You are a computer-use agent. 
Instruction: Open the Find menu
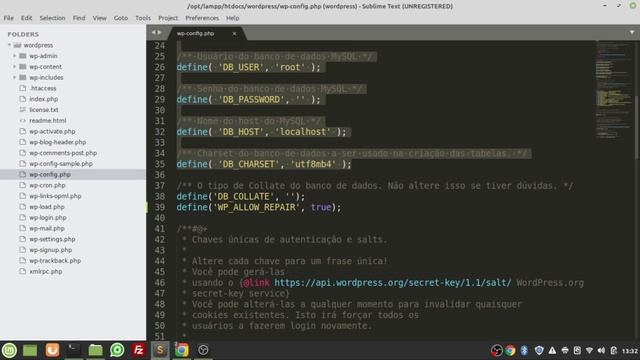[79, 18]
